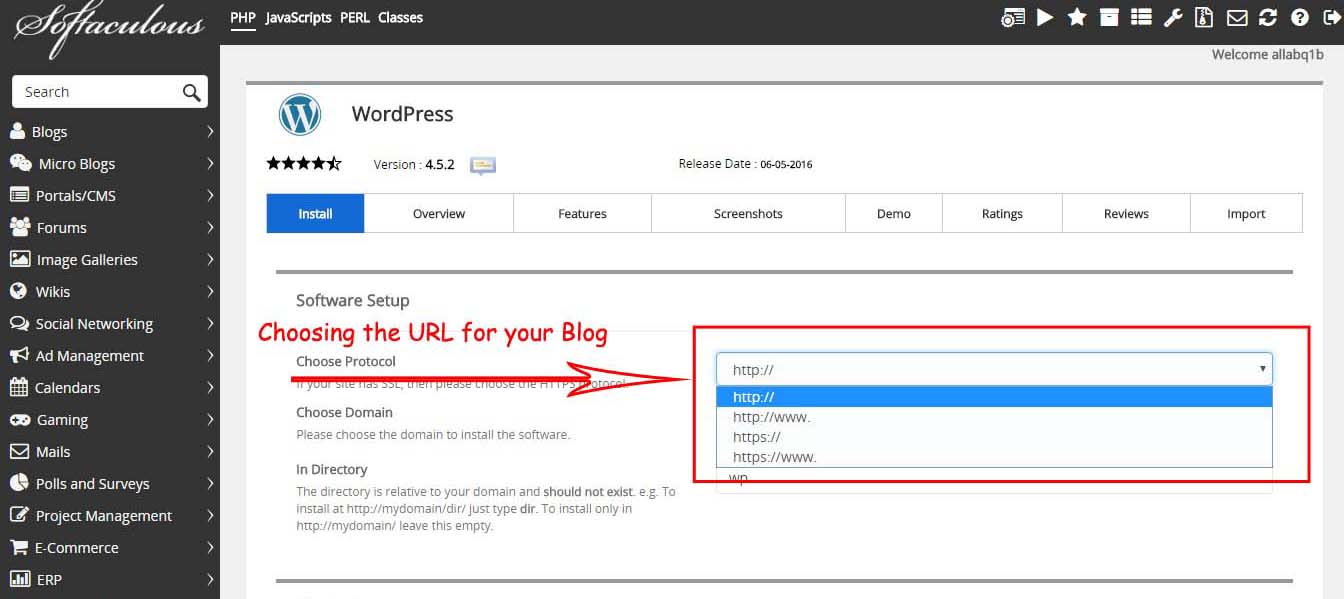Click the Image Galleries picture icon
The height and width of the screenshot is (599, 1344).
19,259
